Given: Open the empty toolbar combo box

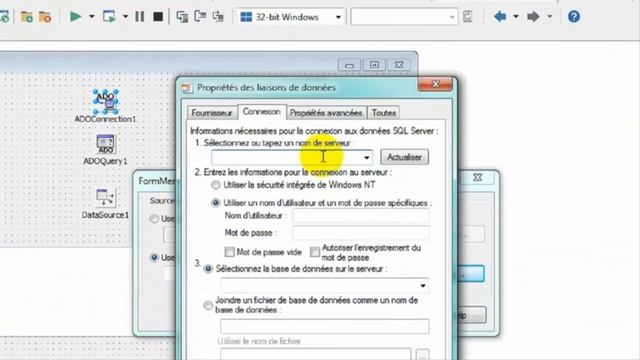Looking at the screenshot, I should [404, 17].
